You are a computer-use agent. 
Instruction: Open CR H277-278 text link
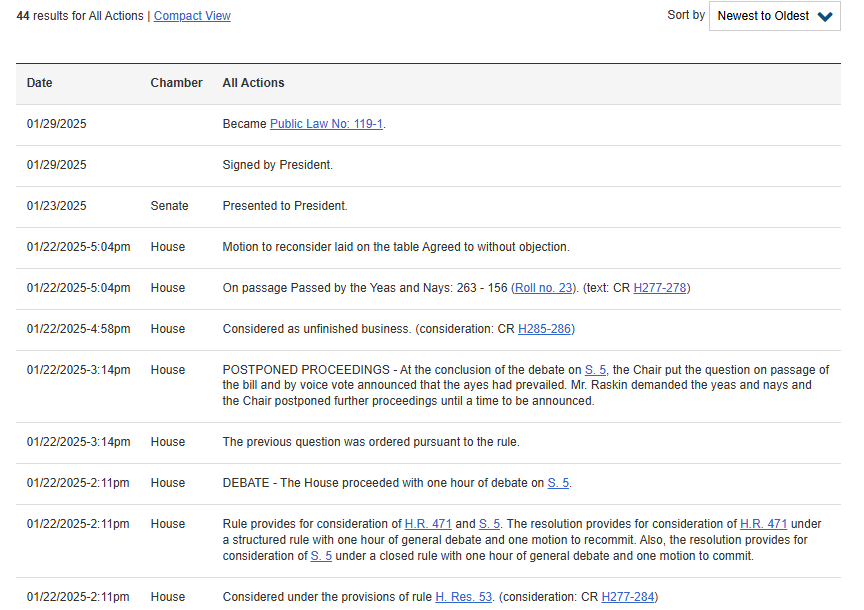point(660,288)
